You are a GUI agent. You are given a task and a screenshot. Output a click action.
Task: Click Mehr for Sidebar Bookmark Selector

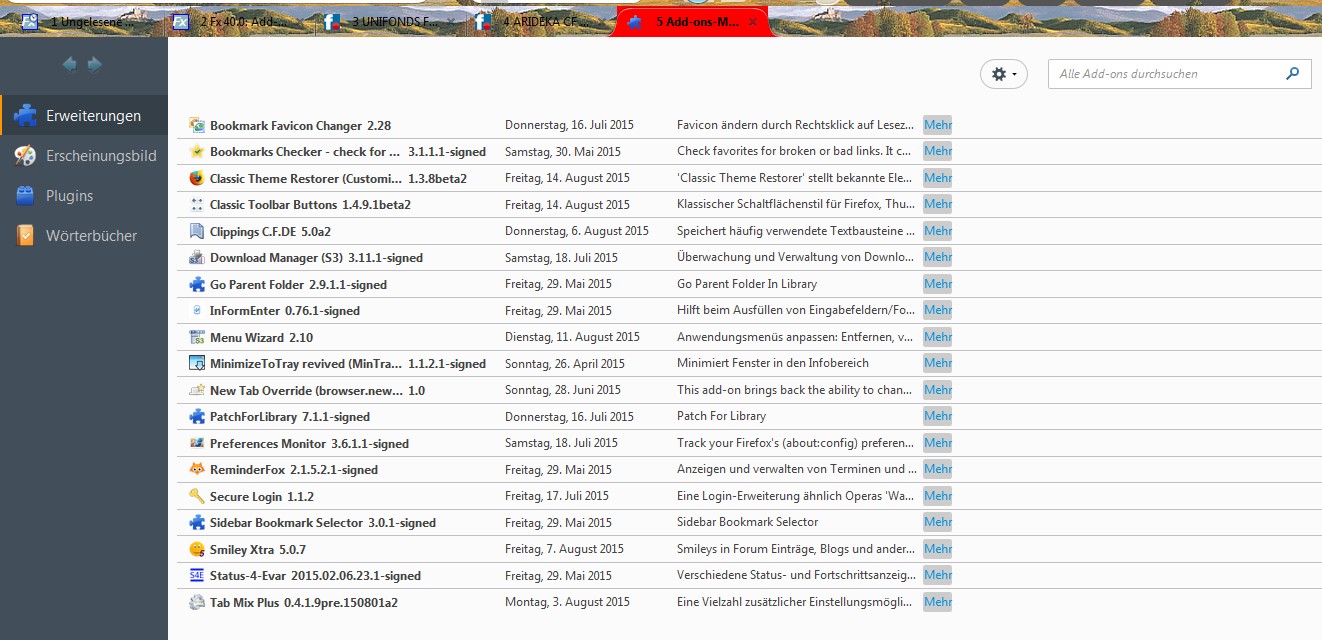click(x=938, y=522)
